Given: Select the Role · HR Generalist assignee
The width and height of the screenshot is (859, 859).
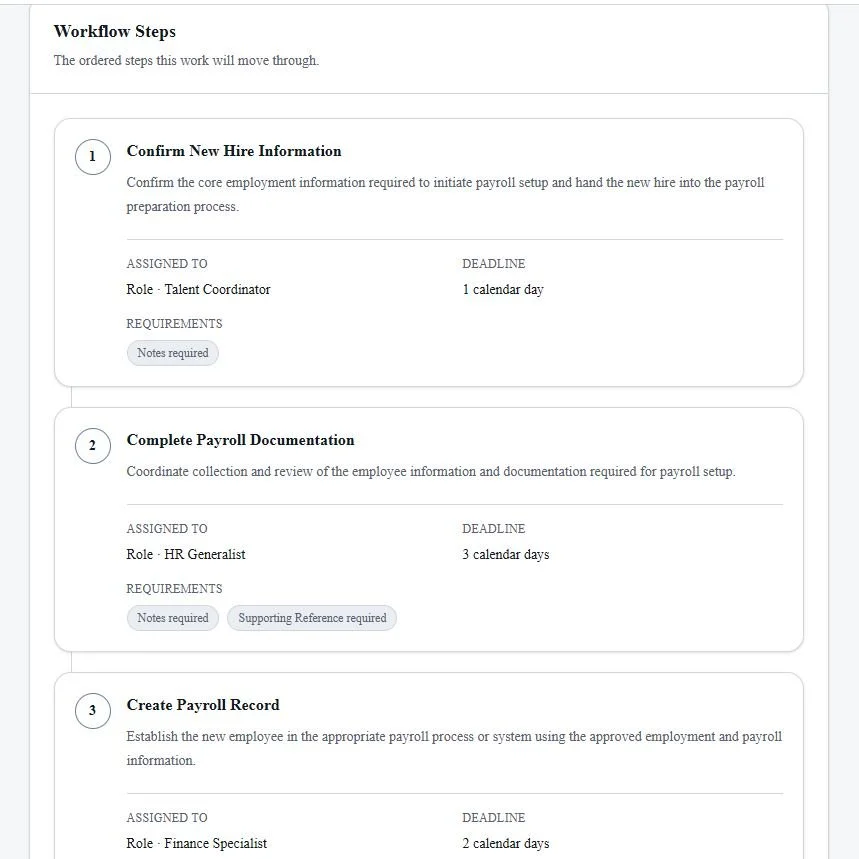Looking at the screenshot, I should (x=186, y=554).
